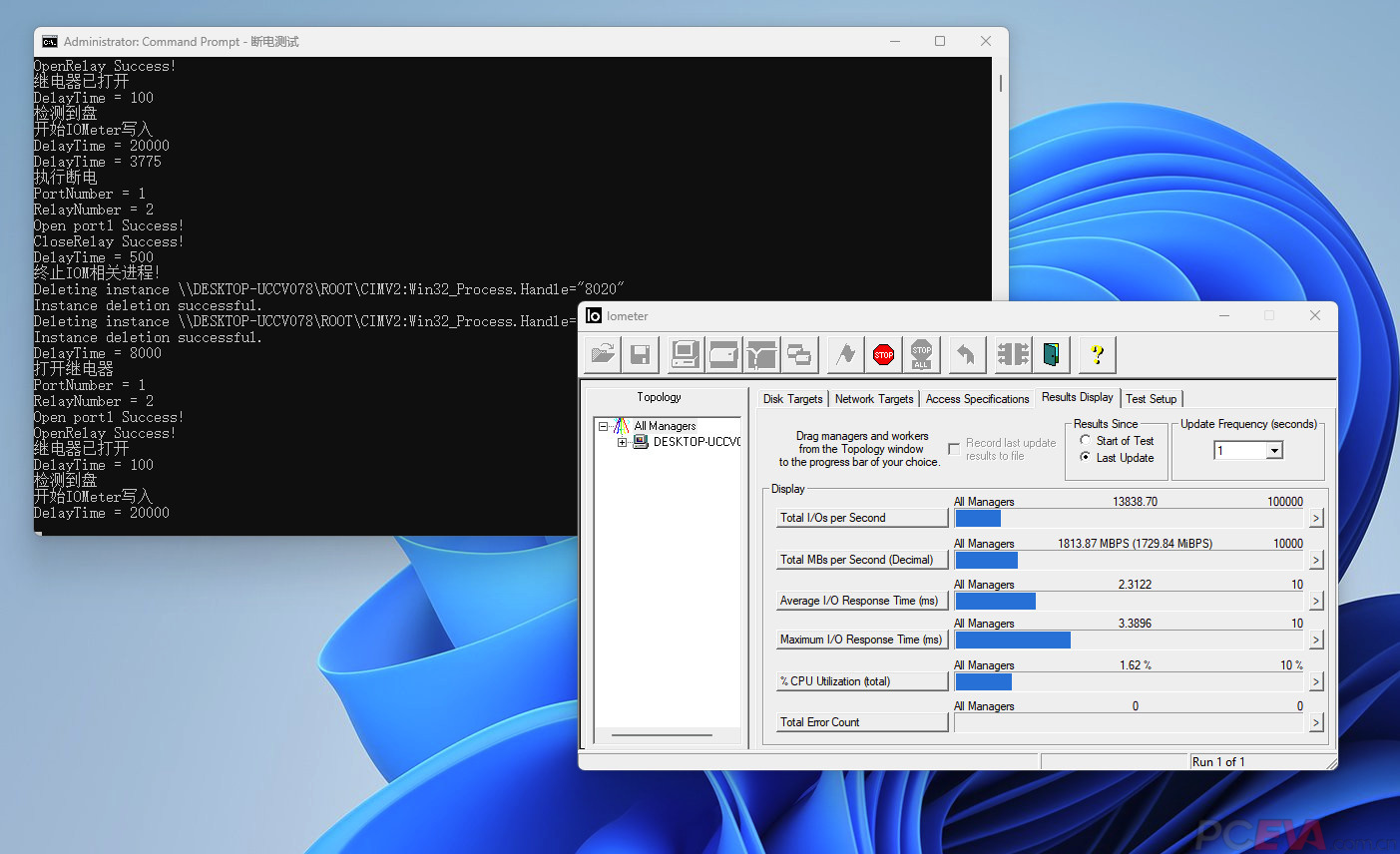The image size is (1400, 854).
Task: Open the Access Specifications tab
Action: 977,399
